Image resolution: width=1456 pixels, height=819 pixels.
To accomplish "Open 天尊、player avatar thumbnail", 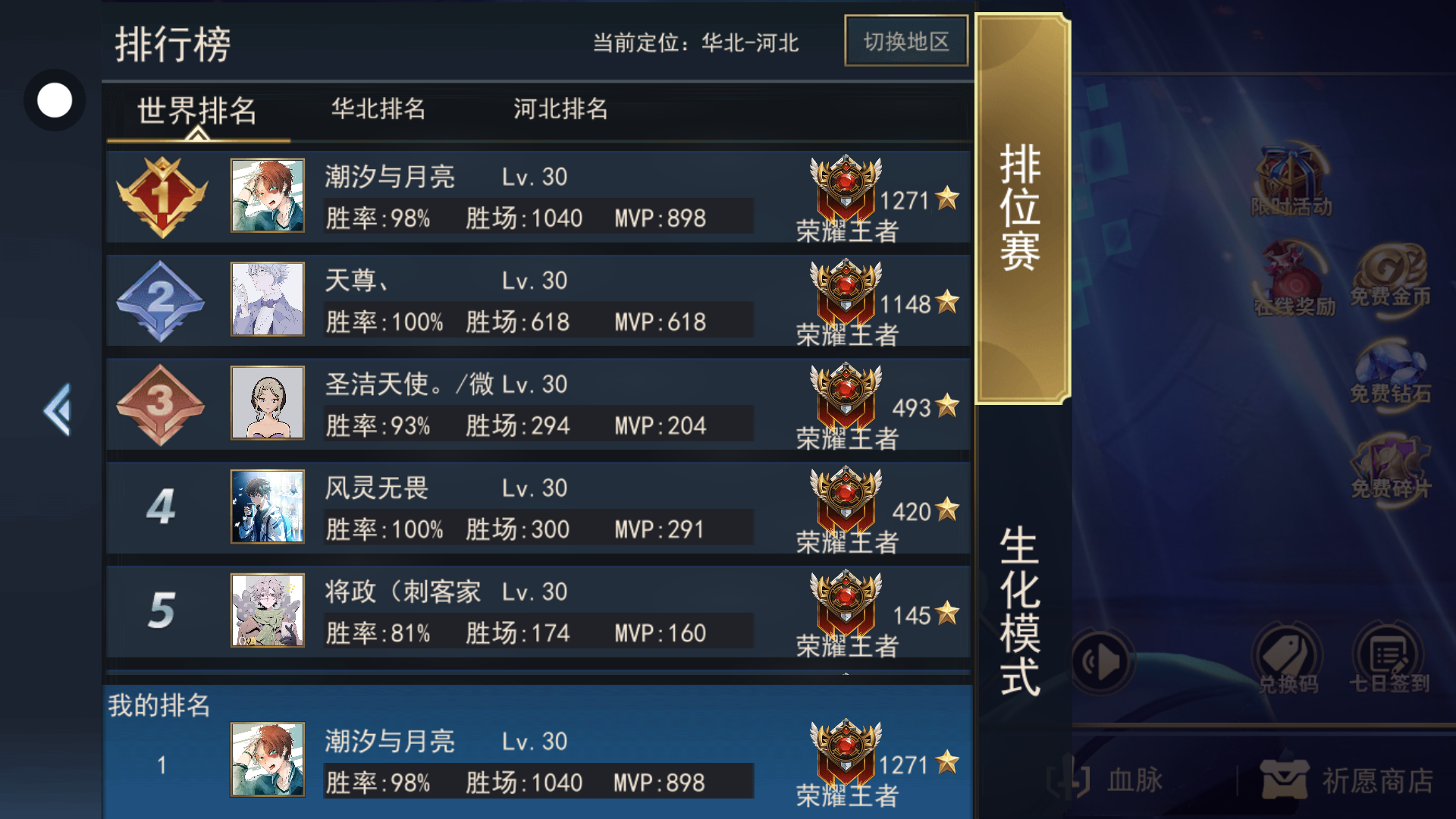I will click(268, 299).
